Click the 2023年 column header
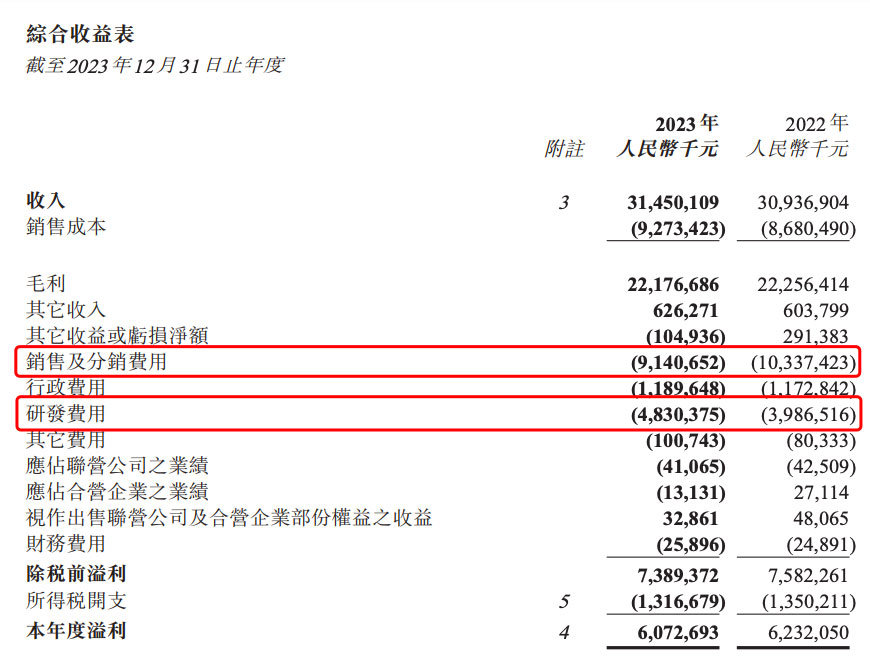The image size is (870, 666). (686, 124)
